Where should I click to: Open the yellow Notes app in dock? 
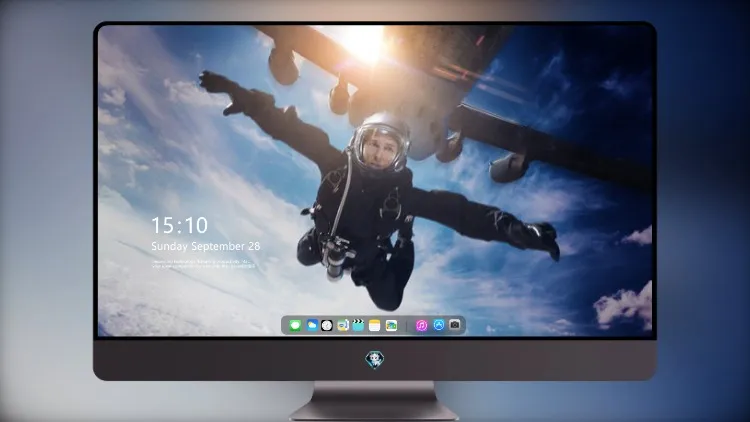point(375,325)
